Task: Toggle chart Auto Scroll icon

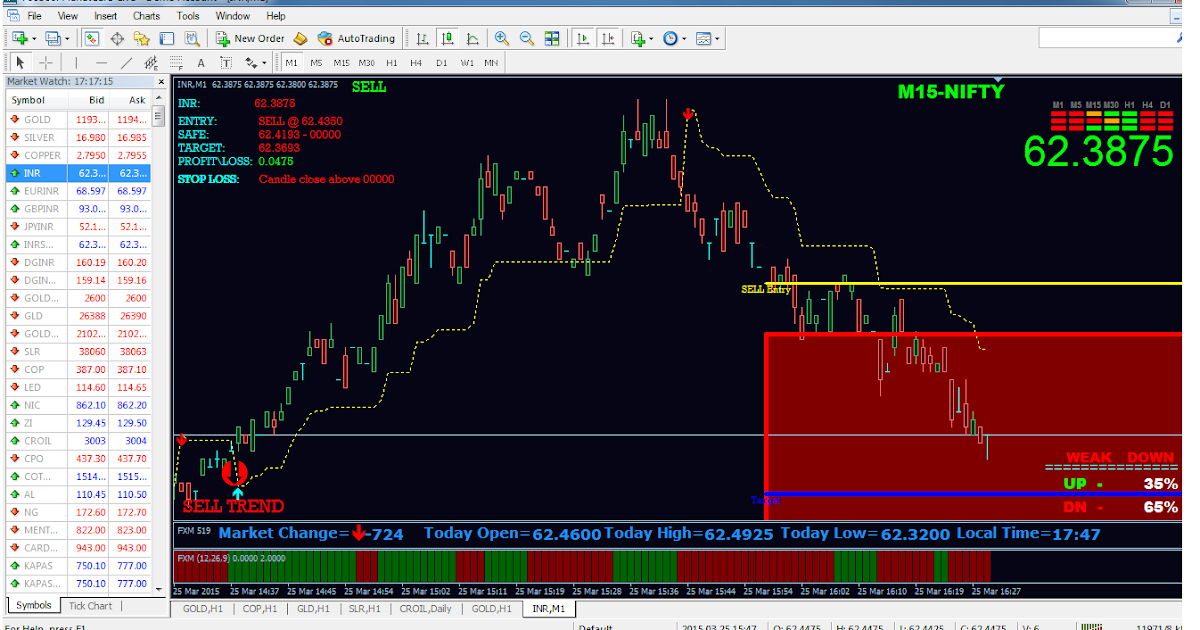Action: (x=582, y=38)
